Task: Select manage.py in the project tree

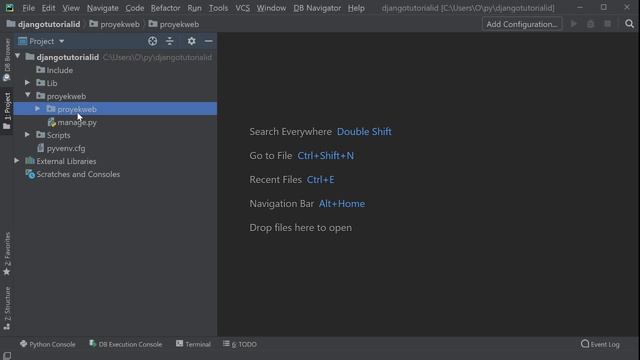Action: coord(116,122)
